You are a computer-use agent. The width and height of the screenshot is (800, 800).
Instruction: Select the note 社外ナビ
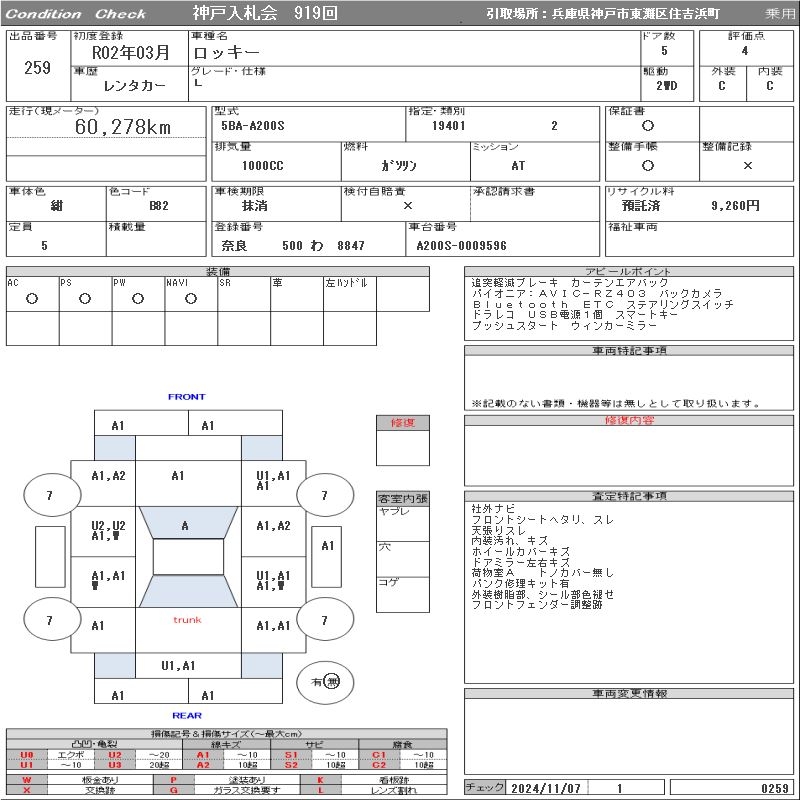(493, 509)
